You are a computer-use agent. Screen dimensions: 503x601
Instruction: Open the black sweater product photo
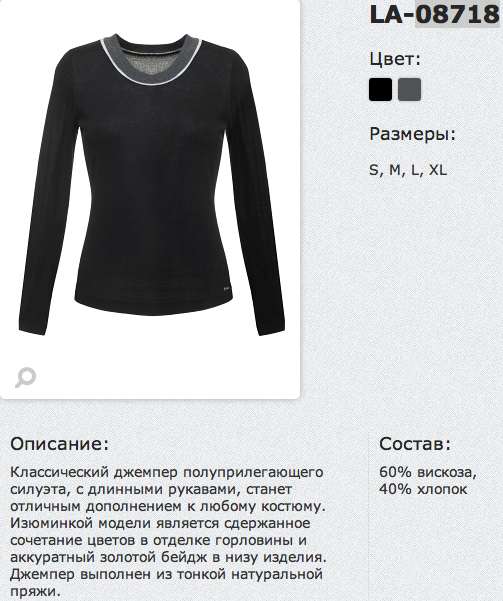click(152, 185)
